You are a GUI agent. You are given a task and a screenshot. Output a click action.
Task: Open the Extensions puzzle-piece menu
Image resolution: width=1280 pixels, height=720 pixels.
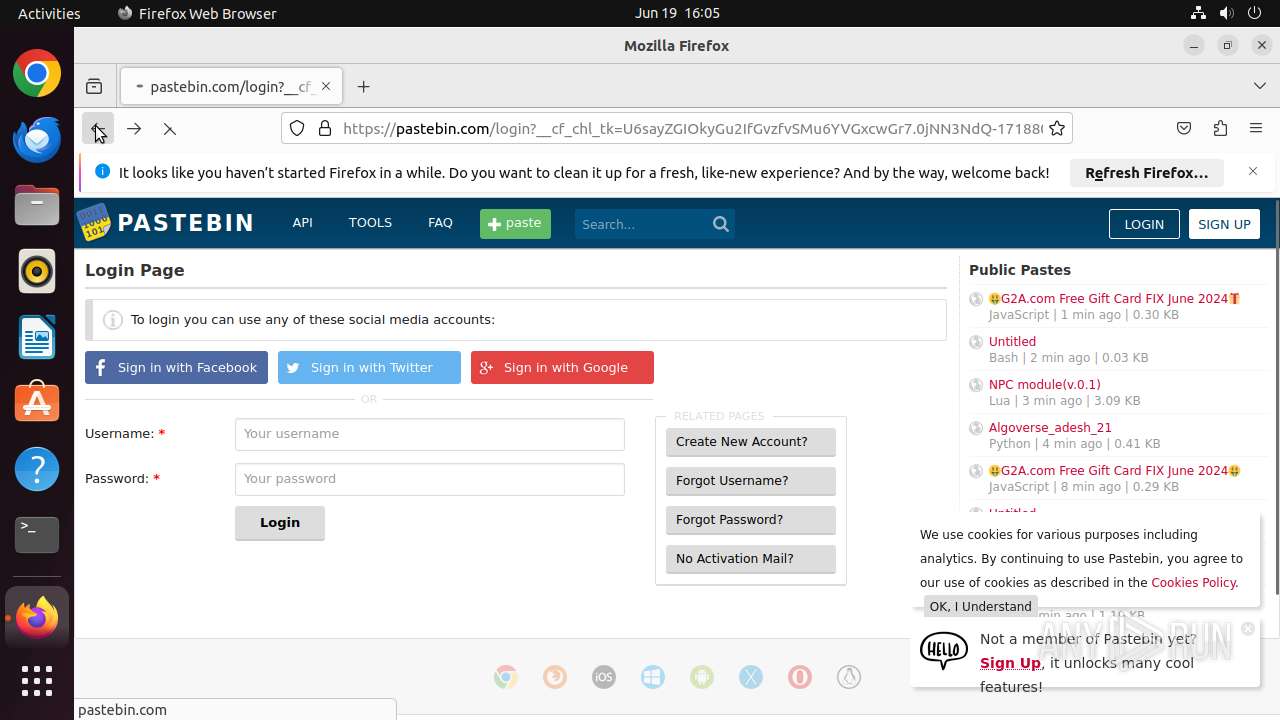point(1220,128)
